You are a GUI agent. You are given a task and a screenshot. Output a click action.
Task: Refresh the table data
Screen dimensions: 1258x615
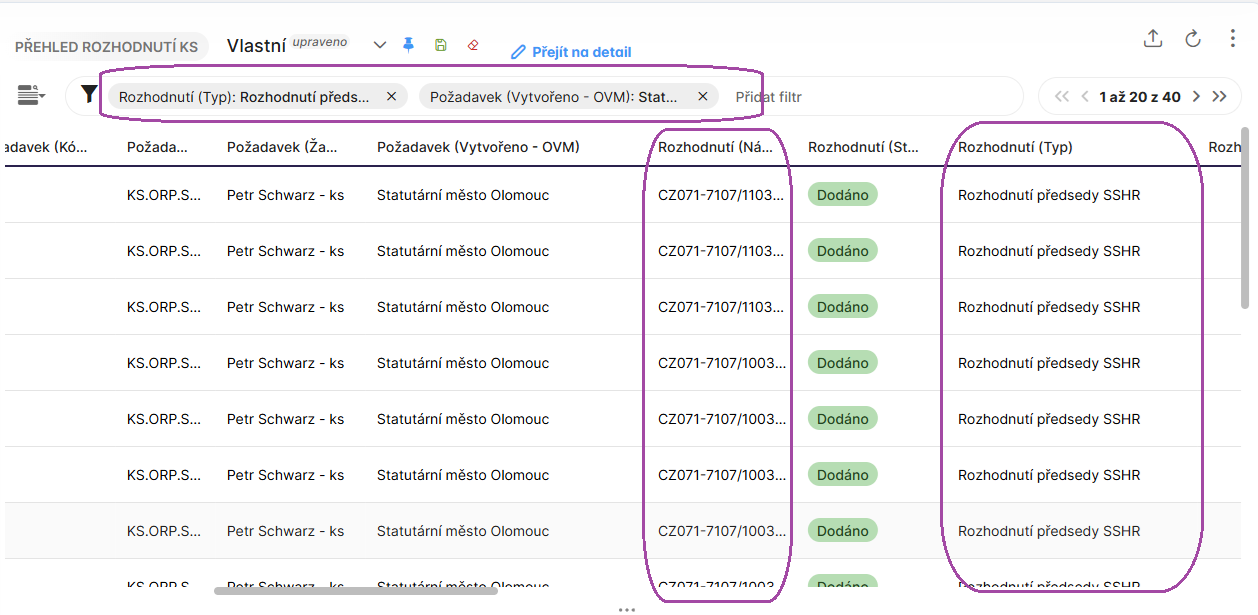[1193, 39]
